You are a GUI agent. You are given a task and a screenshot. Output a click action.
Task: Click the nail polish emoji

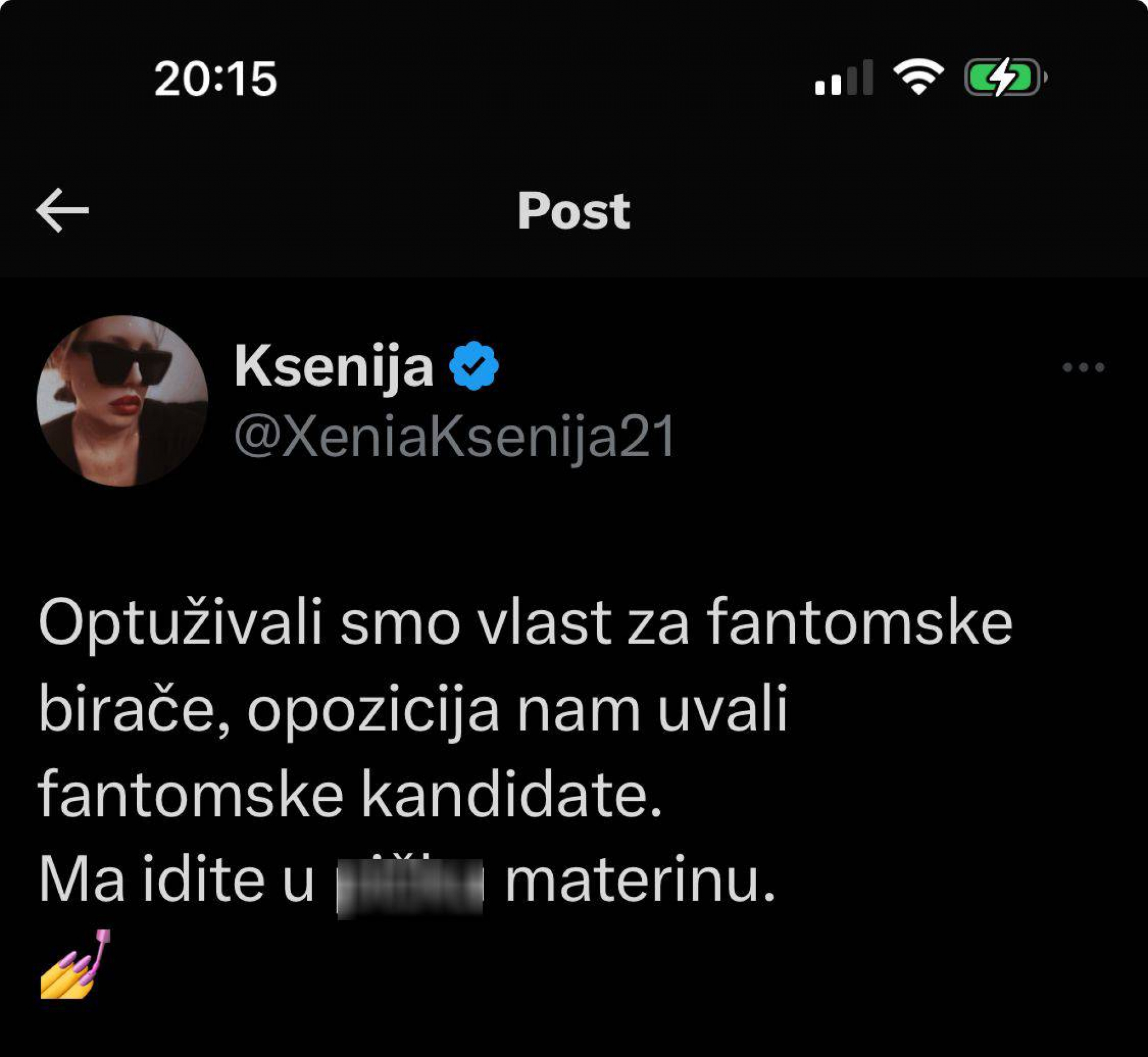pyautogui.click(x=76, y=965)
